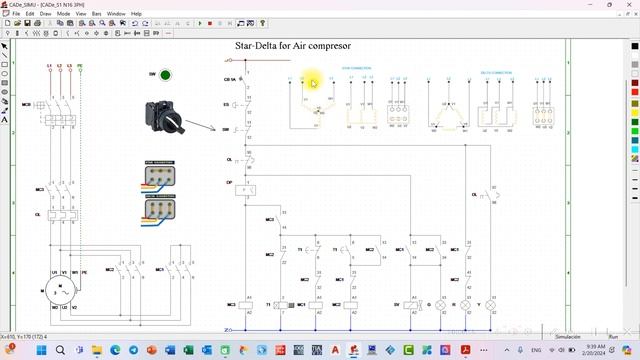Viewport: 640px width, 360px height.
Task: Select the filled rectangle tool
Action: tap(4, 83)
